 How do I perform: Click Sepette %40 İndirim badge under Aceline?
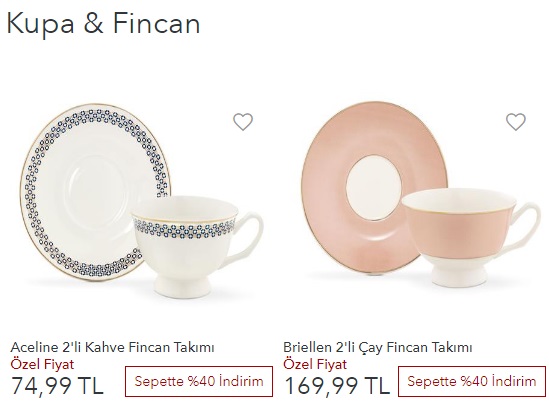pos(199,381)
